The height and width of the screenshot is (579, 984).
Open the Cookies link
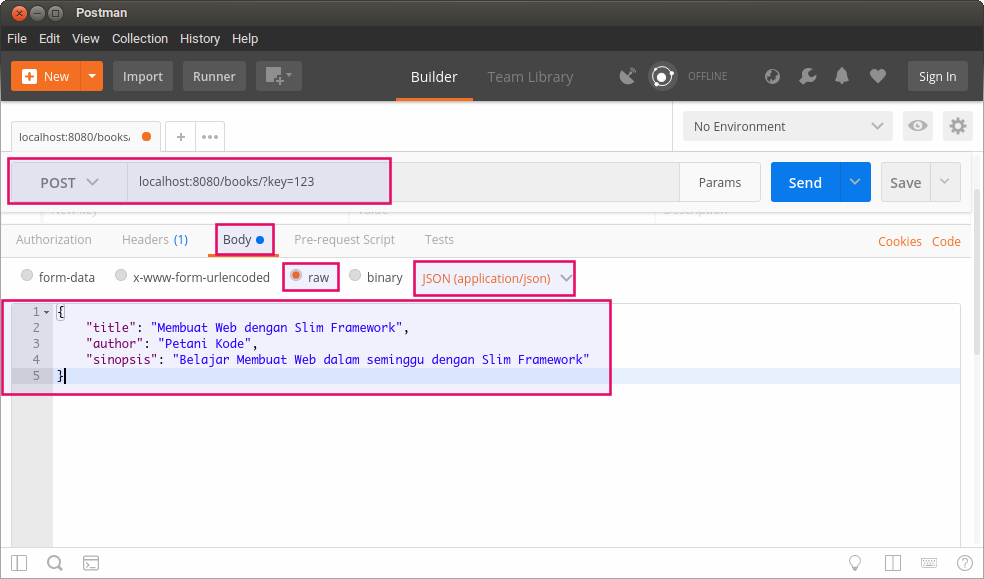899,241
